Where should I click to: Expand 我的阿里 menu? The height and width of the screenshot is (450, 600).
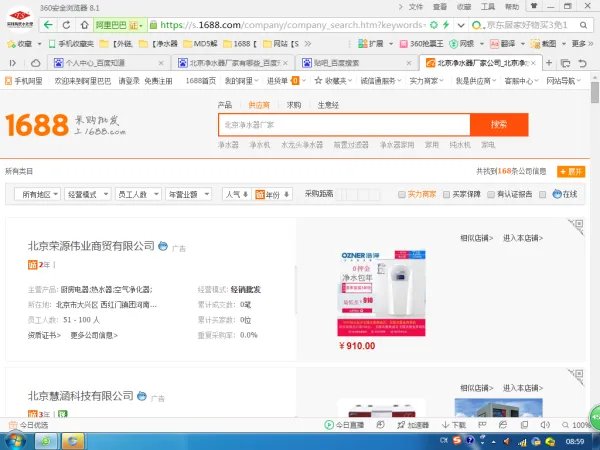pos(241,81)
